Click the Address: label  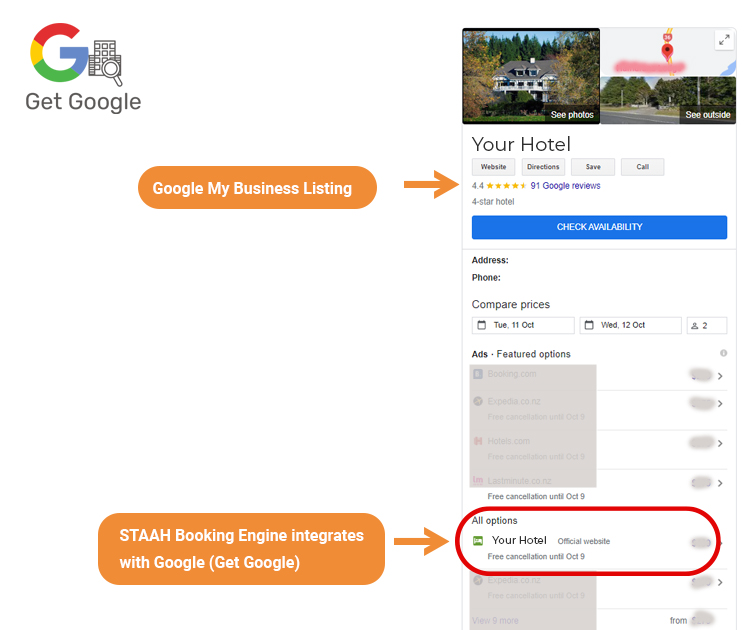click(490, 260)
